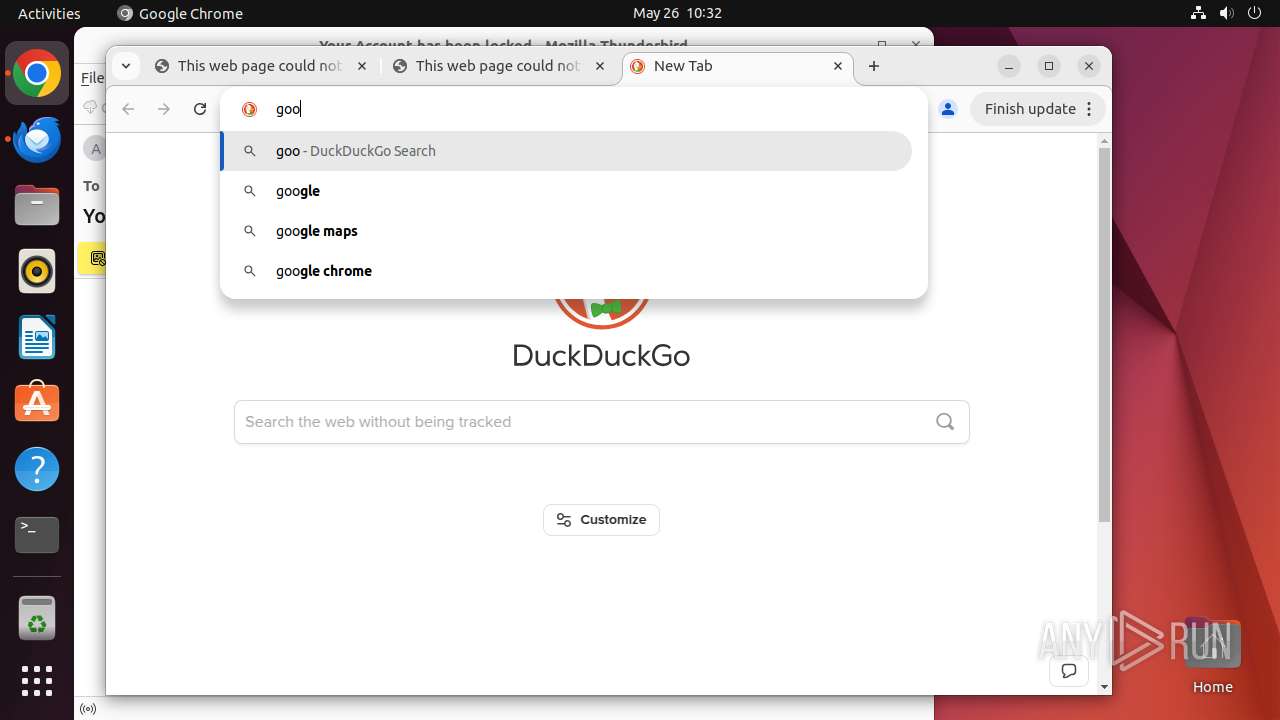This screenshot has height=720, width=1280.
Task: Open Google Chrome from the dock
Action: click(37, 74)
